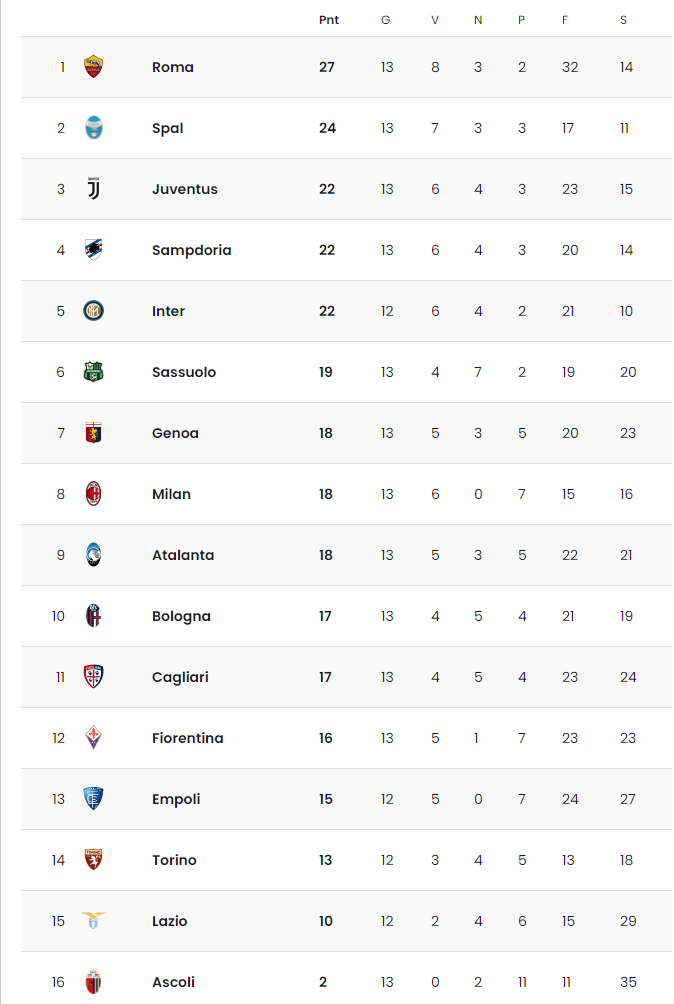Click the Sassuolo green crest icon
This screenshot has height=1004, width=674.
point(93,372)
